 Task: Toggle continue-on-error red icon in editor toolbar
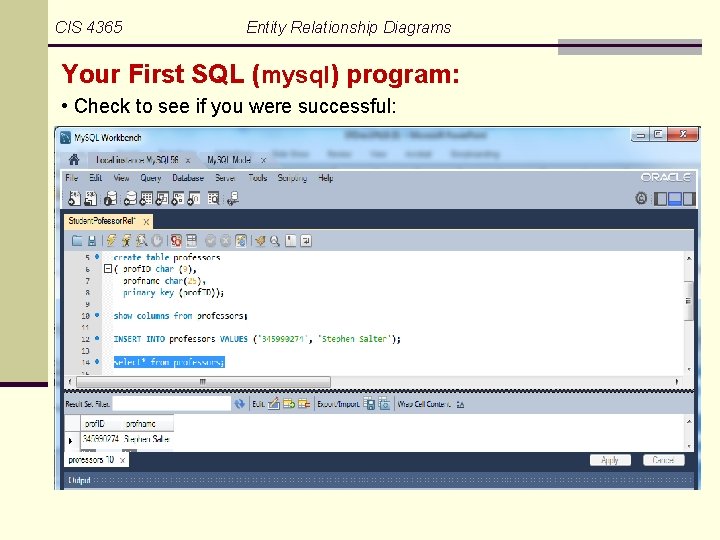tap(176, 241)
